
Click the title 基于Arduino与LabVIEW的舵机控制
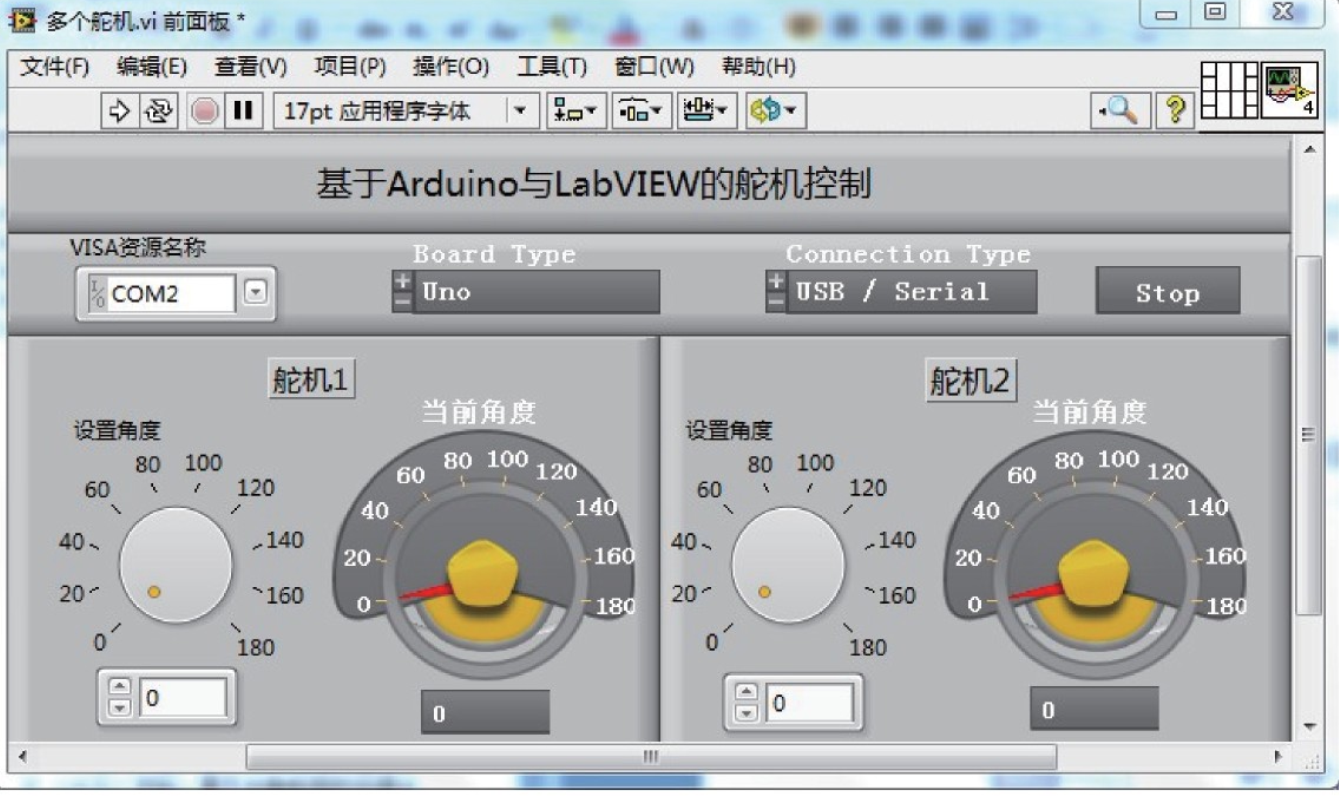coord(594,185)
